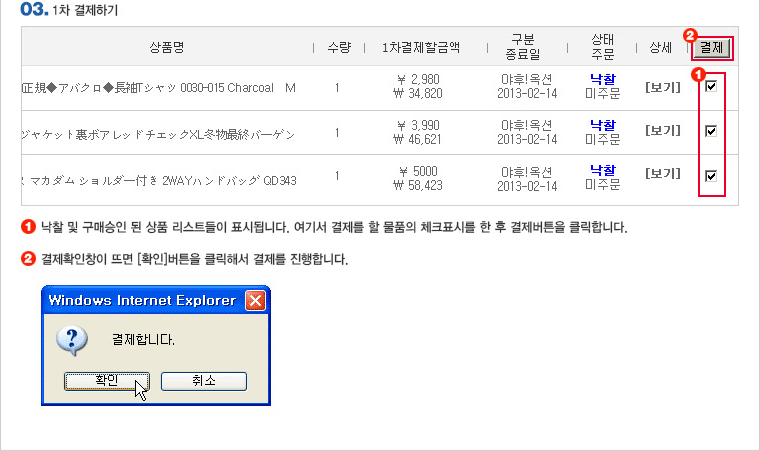The width and height of the screenshot is (760, 451).
Task: Click the 결제 payment button in table header
Action: [712, 47]
